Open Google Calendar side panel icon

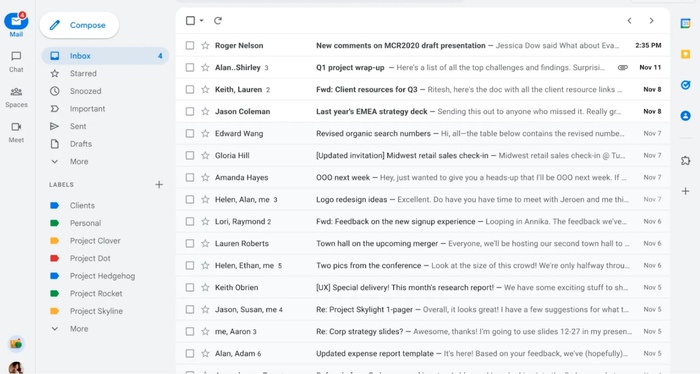pyautogui.click(x=685, y=24)
